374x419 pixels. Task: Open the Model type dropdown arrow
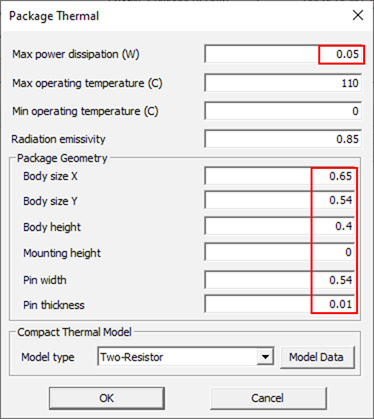tap(265, 357)
